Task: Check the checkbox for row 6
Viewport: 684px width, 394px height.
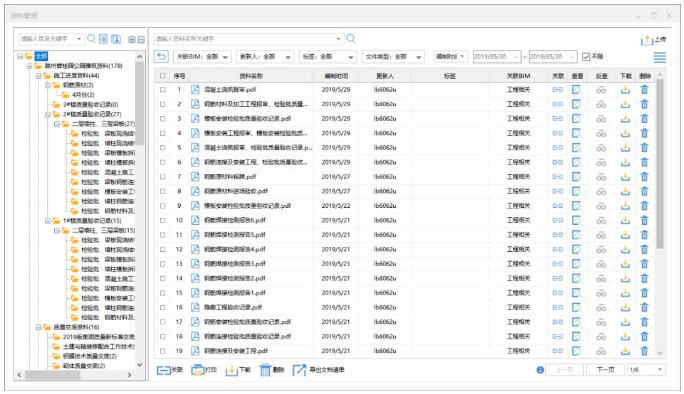Action: [163, 162]
